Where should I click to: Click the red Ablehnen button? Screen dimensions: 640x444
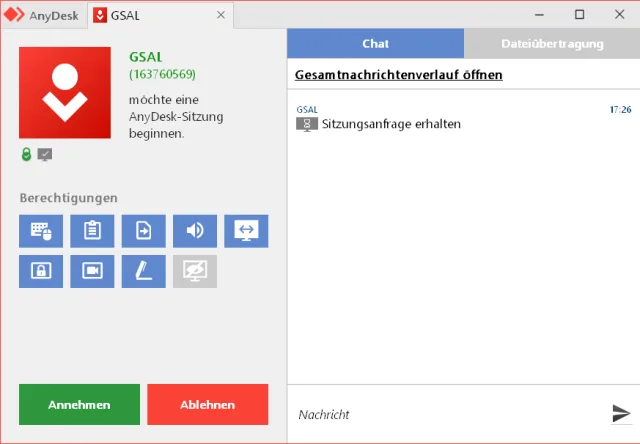click(208, 404)
